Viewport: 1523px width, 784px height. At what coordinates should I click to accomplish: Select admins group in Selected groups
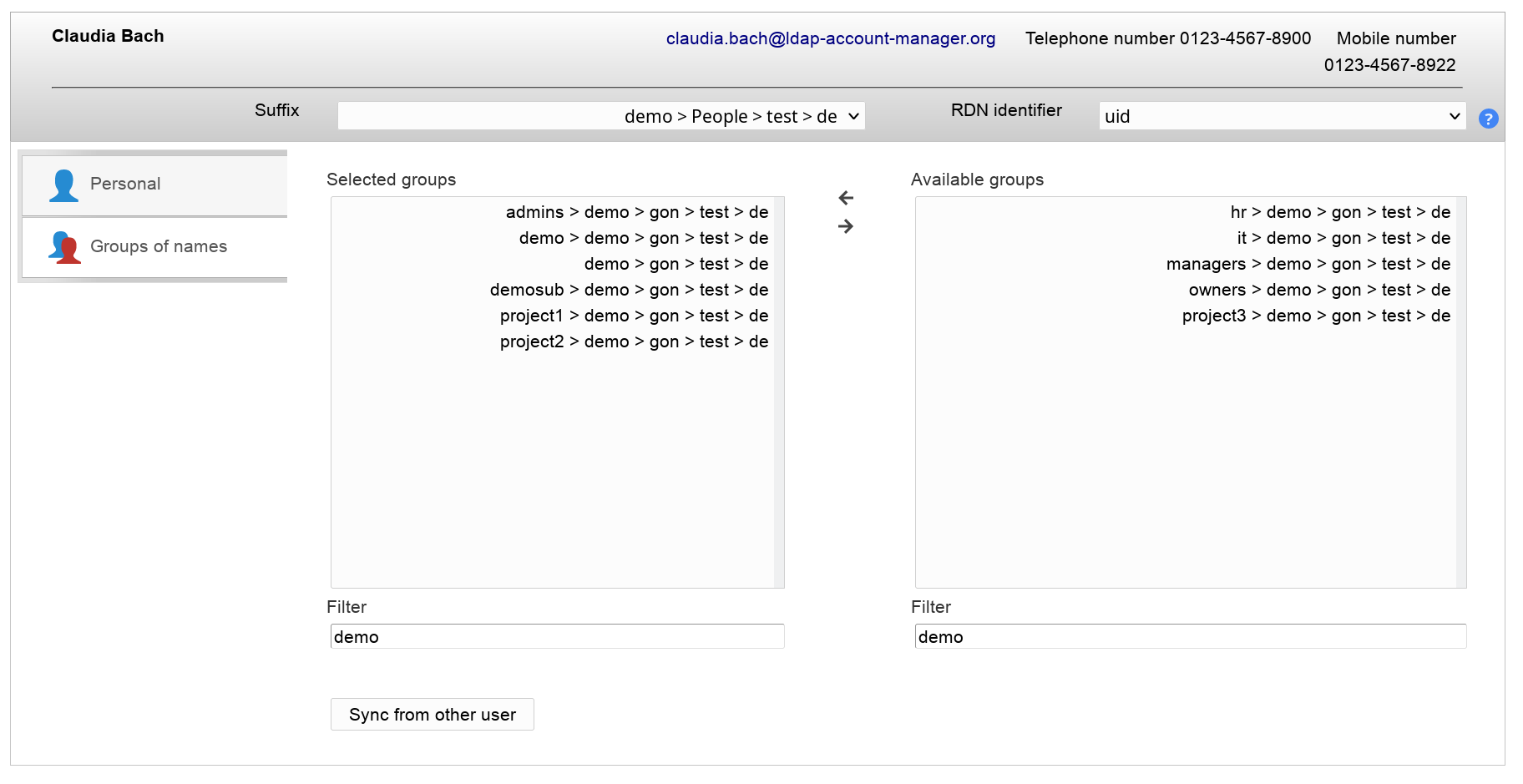click(x=636, y=213)
